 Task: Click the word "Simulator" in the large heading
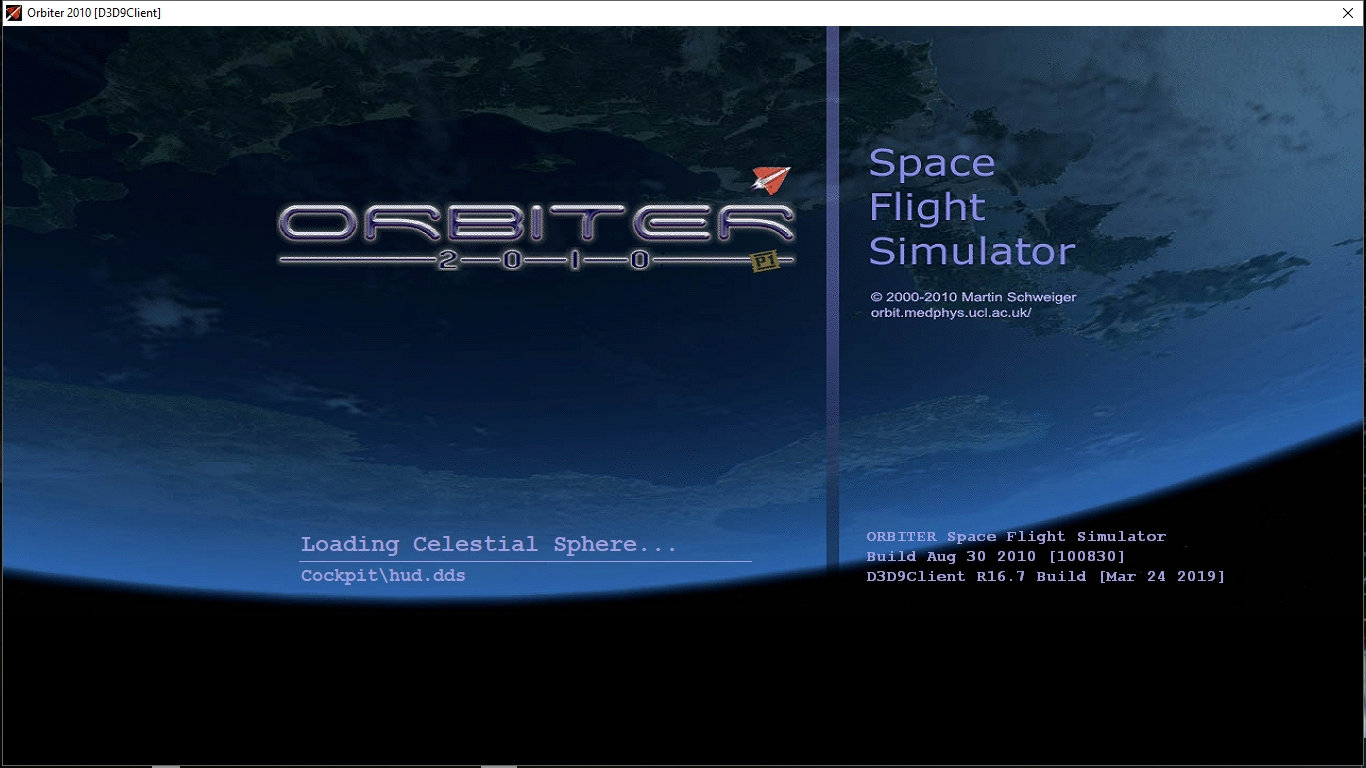972,251
